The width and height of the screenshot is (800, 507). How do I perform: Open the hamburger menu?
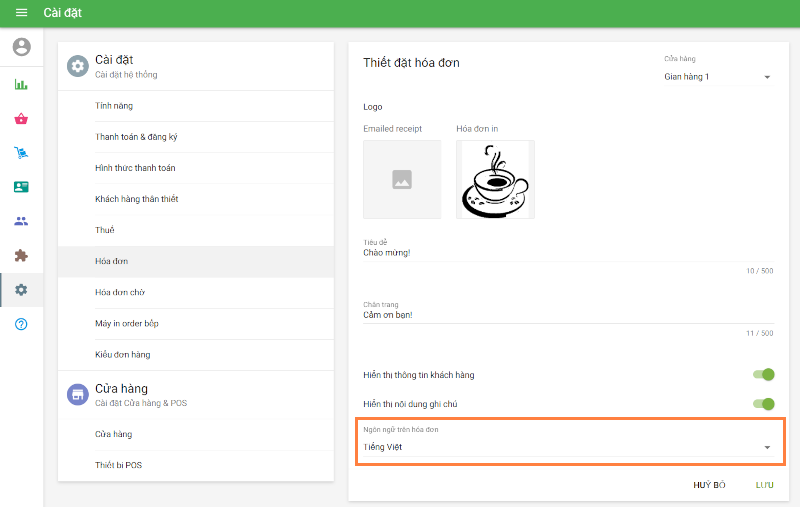point(21,13)
